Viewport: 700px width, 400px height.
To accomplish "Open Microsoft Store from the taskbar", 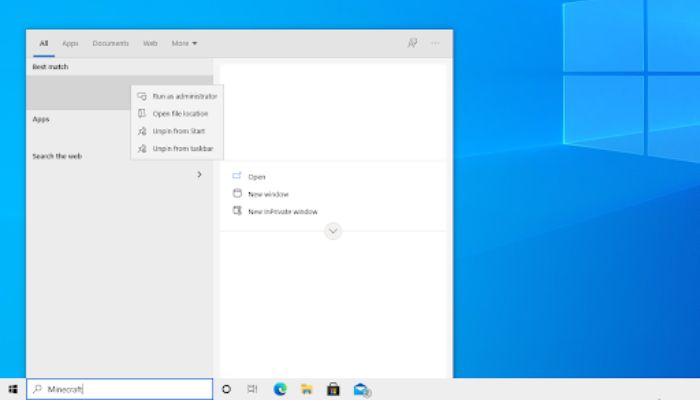I will (333, 389).
